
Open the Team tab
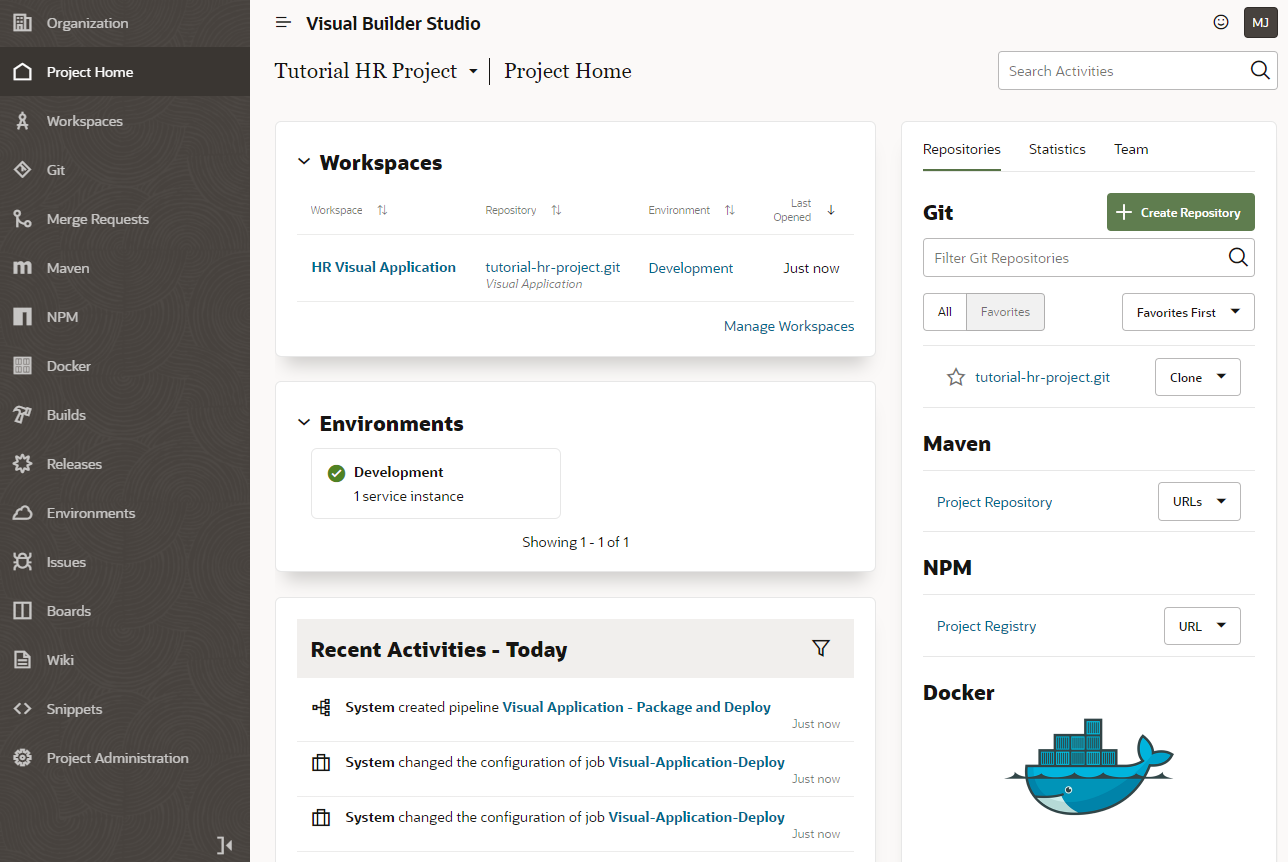point(1131,148)
